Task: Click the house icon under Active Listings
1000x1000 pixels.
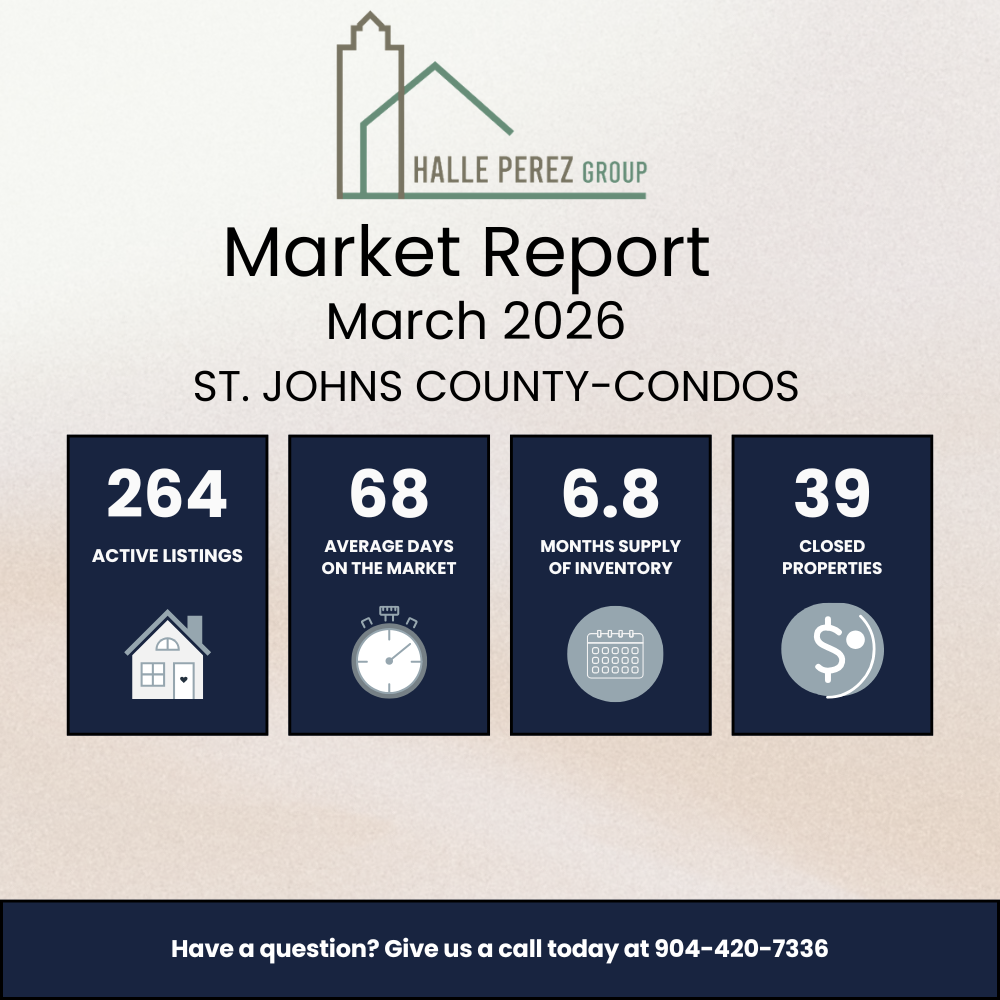Action: point(167,656)
